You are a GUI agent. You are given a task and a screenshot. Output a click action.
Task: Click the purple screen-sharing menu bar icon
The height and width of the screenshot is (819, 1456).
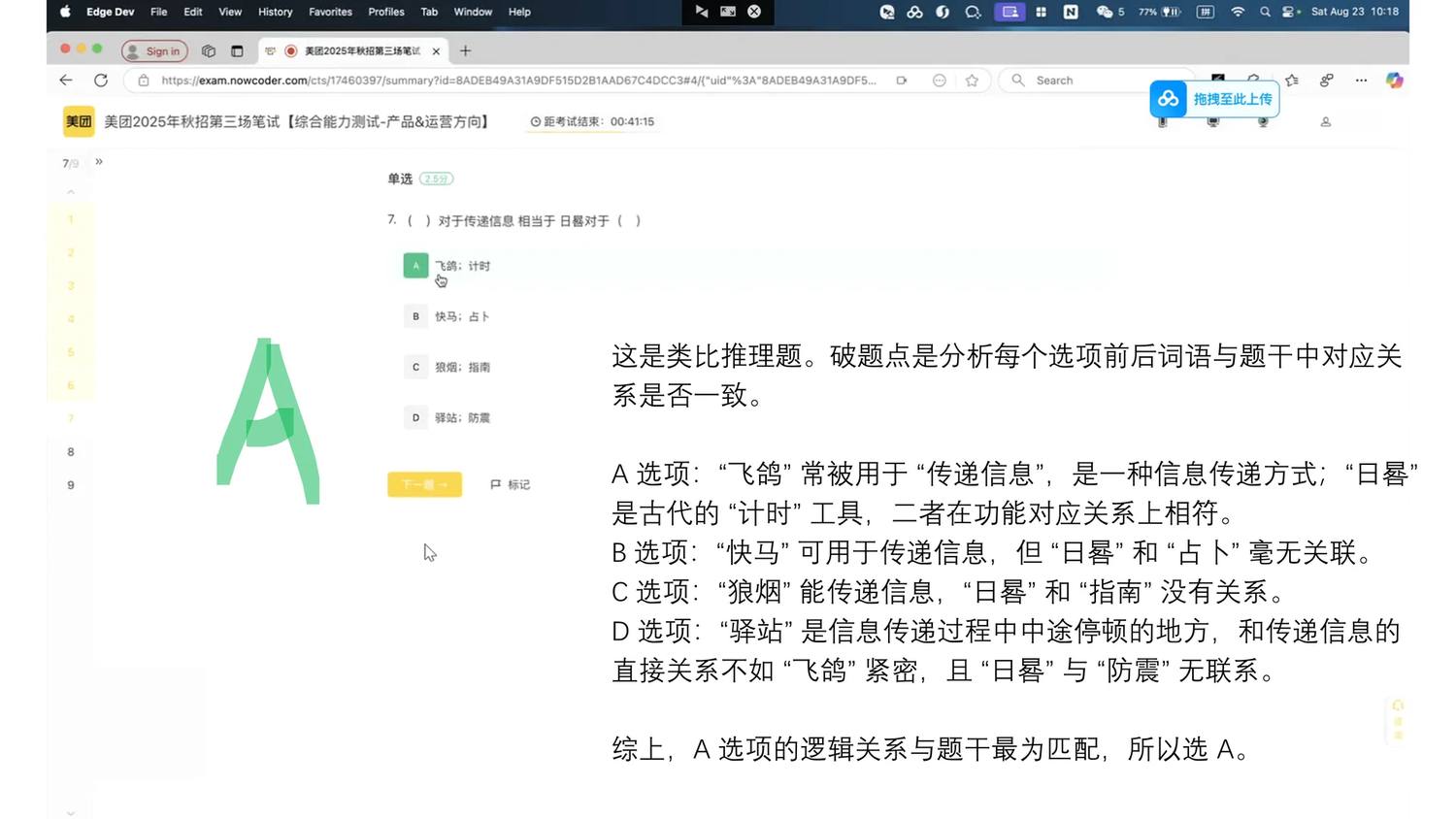(x=1009, y=12)
